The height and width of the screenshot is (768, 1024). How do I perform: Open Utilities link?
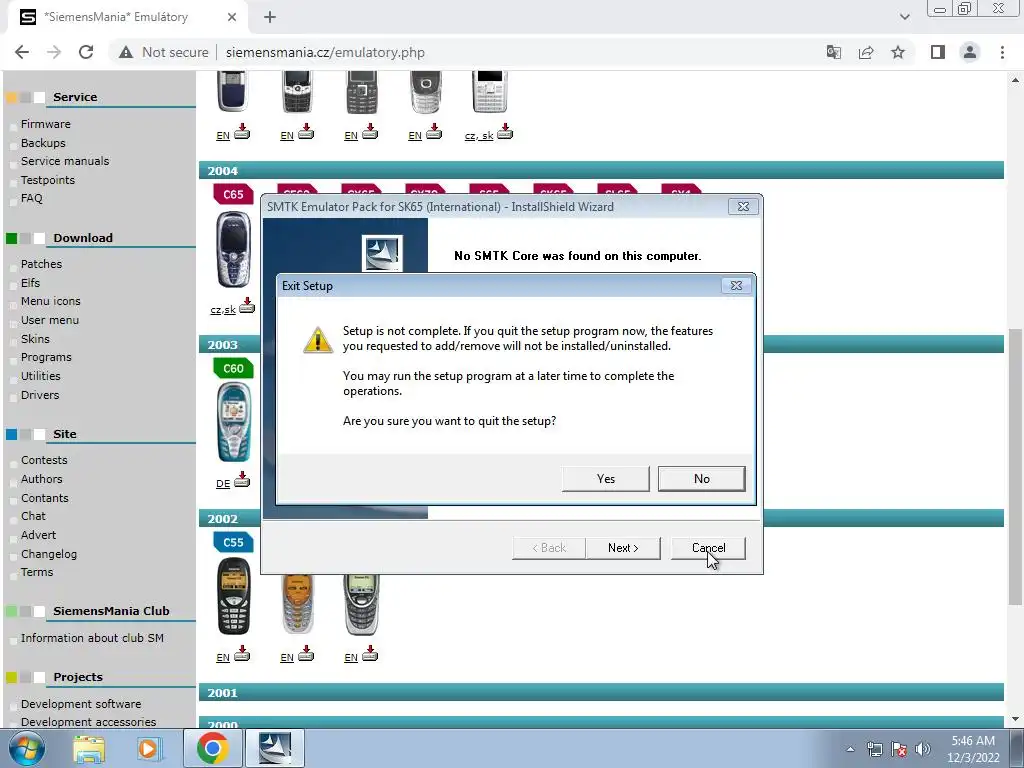[40, 376]
